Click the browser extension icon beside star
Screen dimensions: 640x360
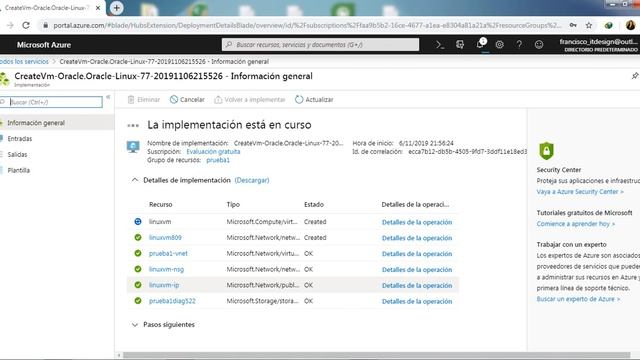click(x=609, y=25)
